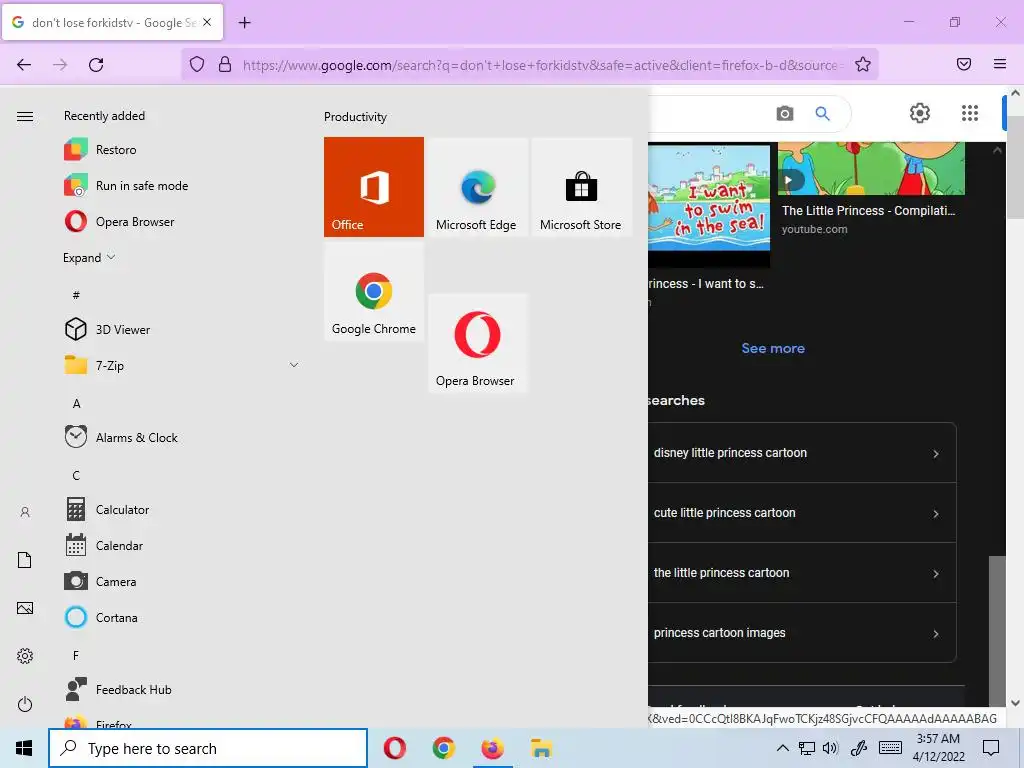
Task: Open the little princess cartoon suggestion
Action: (802, 573)
